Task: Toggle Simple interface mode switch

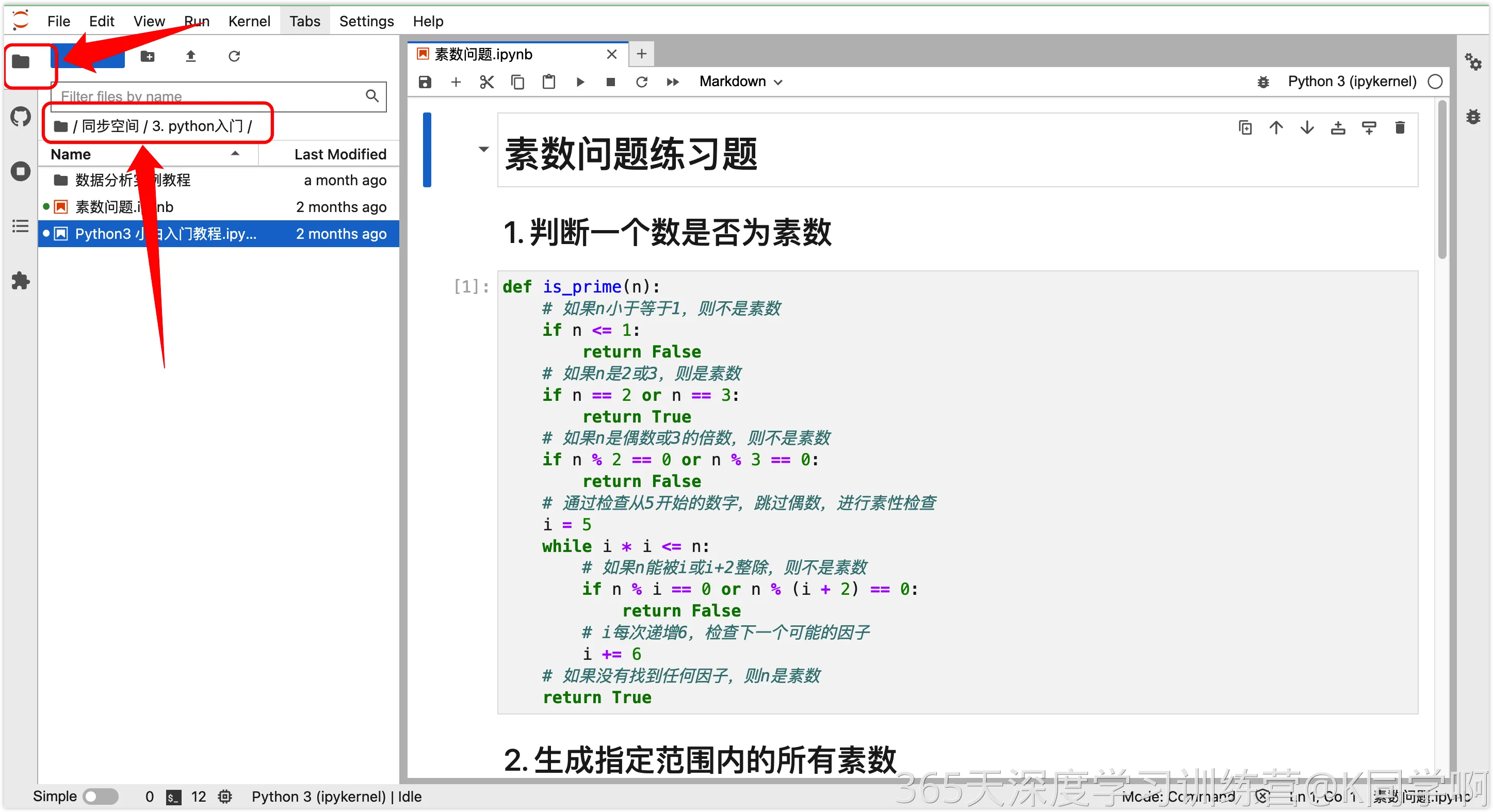Action: click(x=101, y=797)
